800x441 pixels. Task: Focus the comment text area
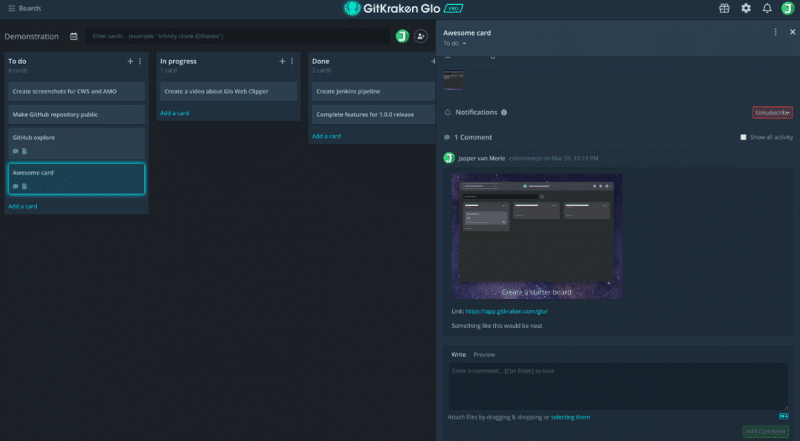click(x=618, y=386)
